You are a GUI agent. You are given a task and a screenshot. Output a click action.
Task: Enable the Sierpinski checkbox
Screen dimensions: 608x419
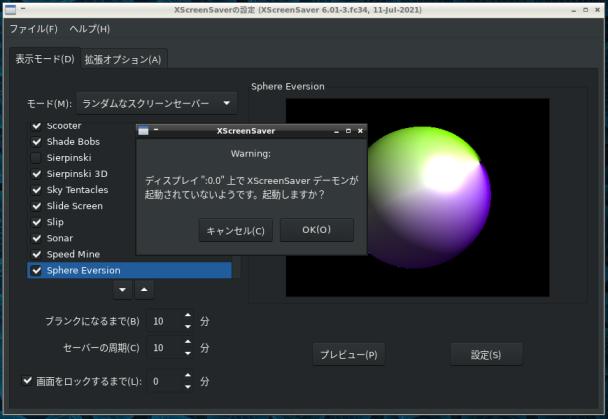tap(36, 158)
